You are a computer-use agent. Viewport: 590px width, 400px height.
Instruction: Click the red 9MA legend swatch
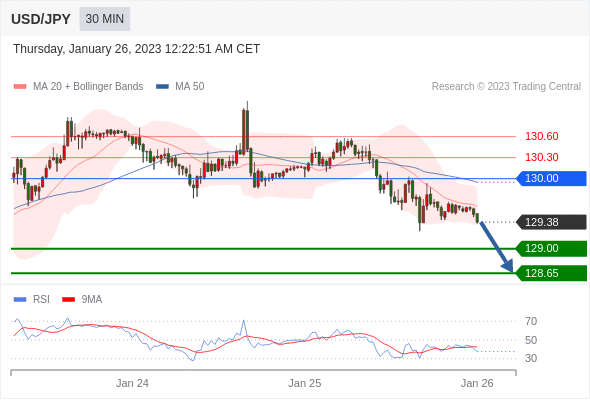(68, 300)
